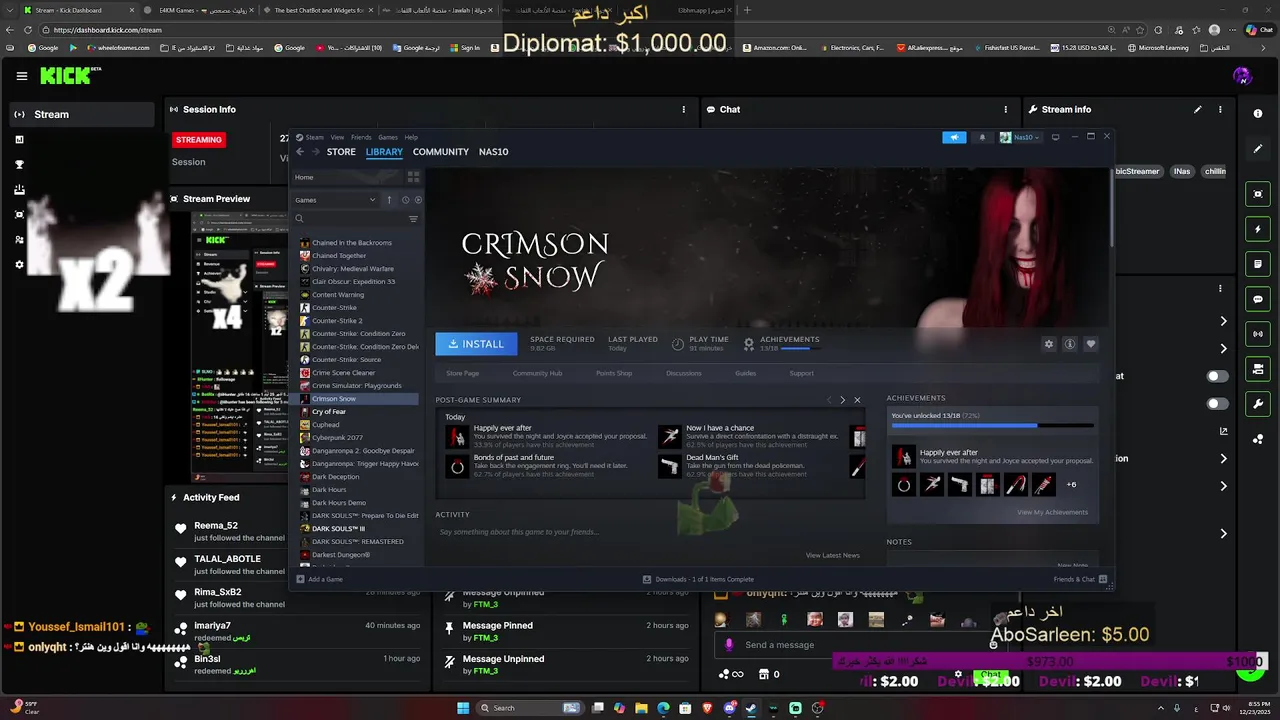Click Add a Game at the bottom left of Steam
Viewport: 1280px width, 720px height.
pos(319,579)
